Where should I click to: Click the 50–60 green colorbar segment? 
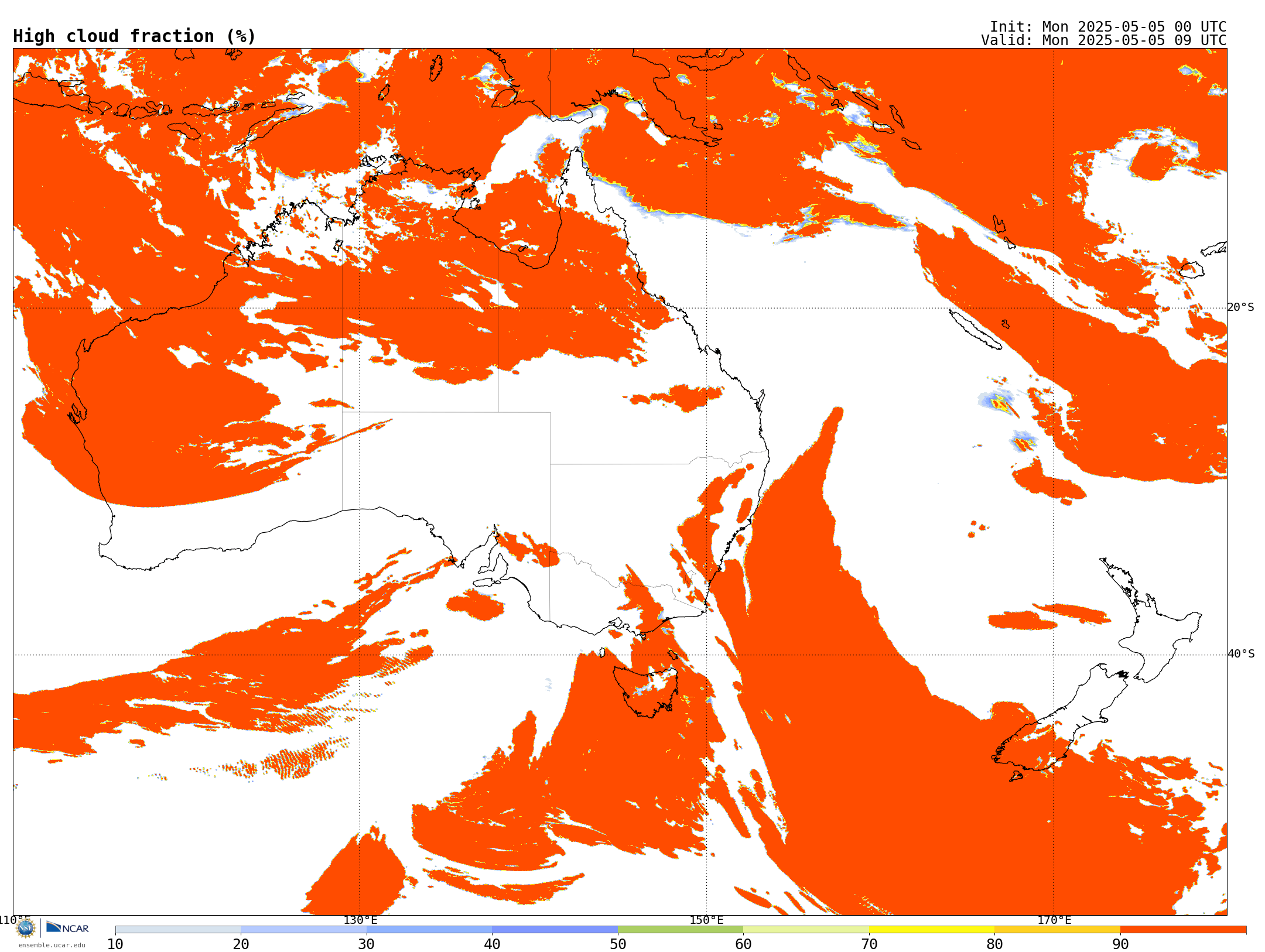(x=681, y=930)
